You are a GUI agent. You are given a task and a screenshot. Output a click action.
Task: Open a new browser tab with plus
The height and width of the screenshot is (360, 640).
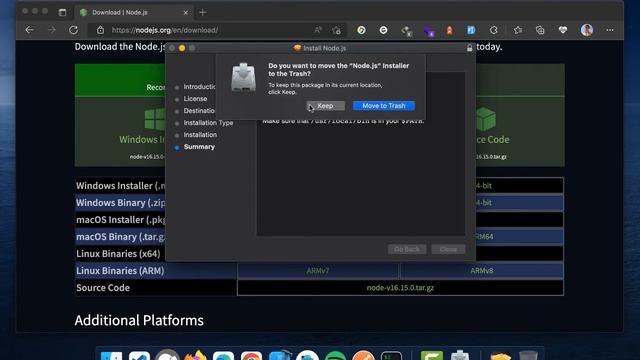tap(202, 12)
